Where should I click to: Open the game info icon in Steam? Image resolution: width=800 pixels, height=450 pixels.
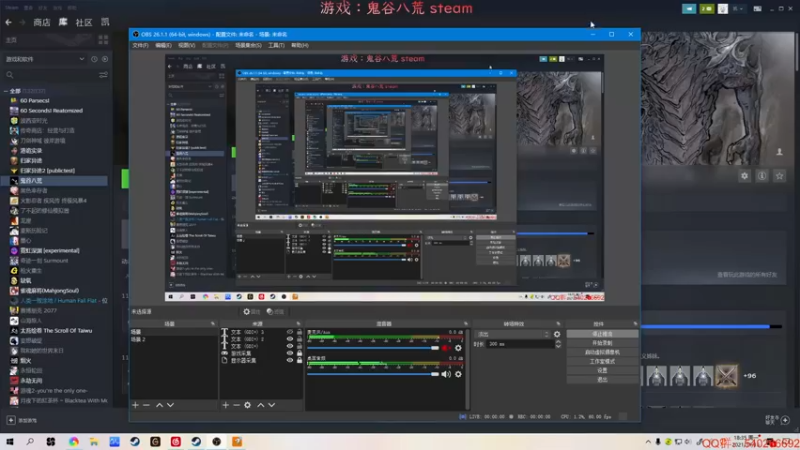pyautogui.click(x=762, y=176)
